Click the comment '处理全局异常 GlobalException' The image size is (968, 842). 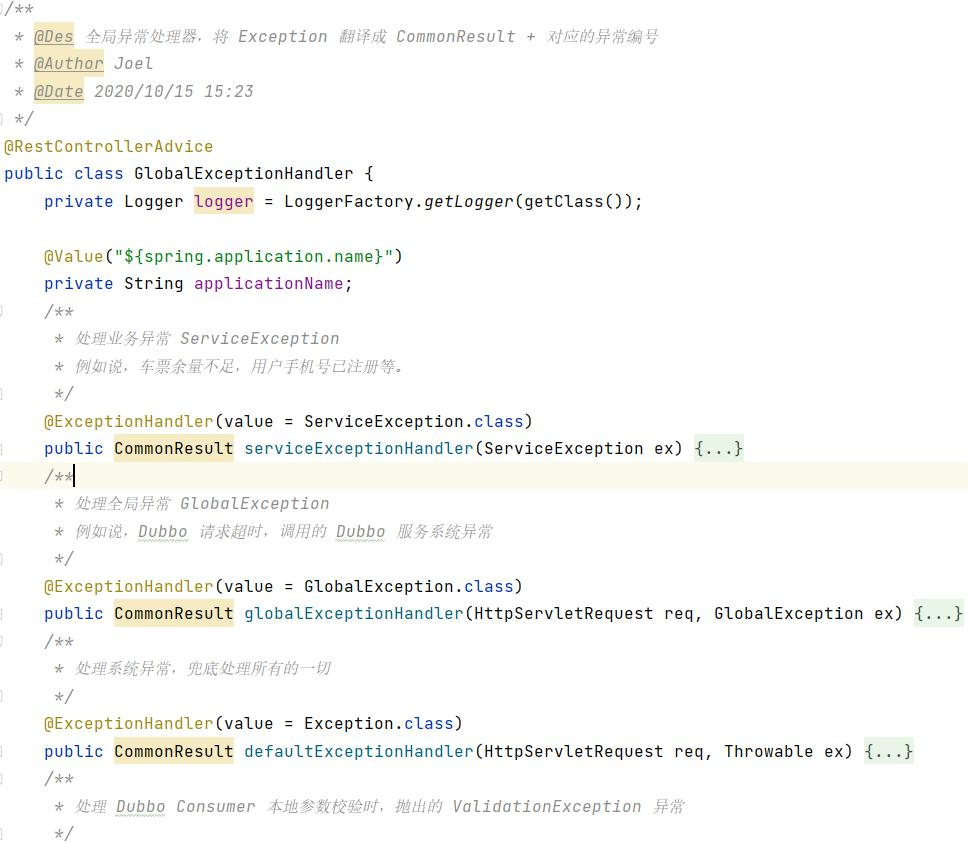[x=202, y=503]
